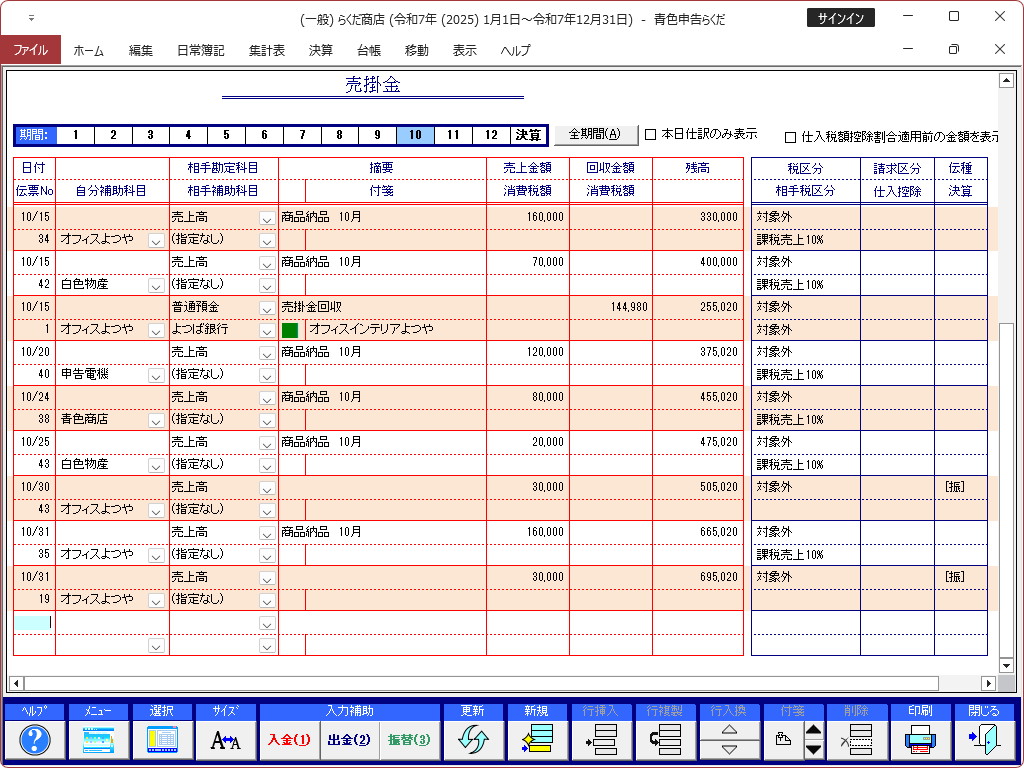This screenshot has height=768, width=1024.
Task: Open the Menu icon in bottom toolbar
Action: pos(99,740)
